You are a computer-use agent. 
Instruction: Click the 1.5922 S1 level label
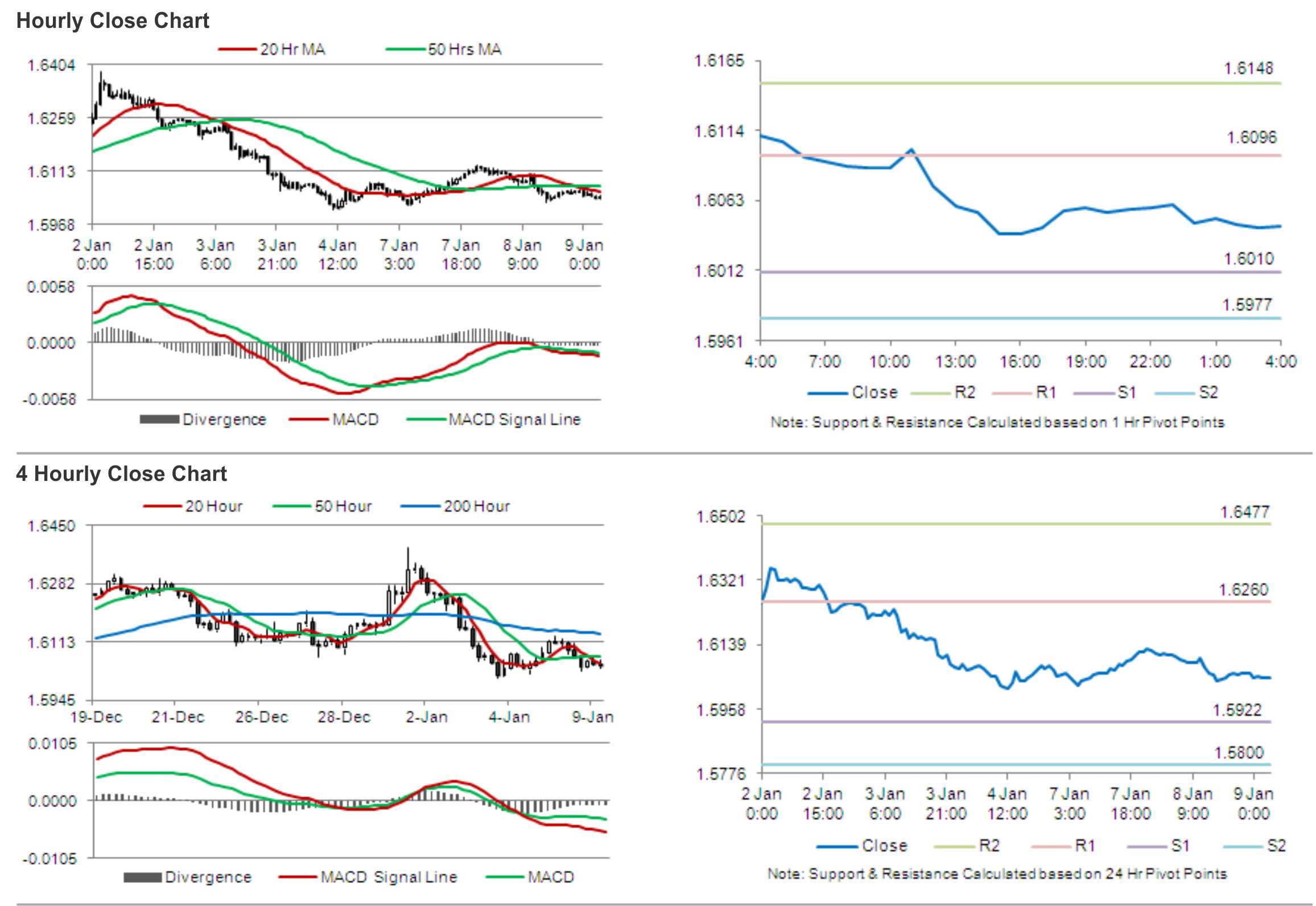pyautogui.click(x=1237, y=710)
